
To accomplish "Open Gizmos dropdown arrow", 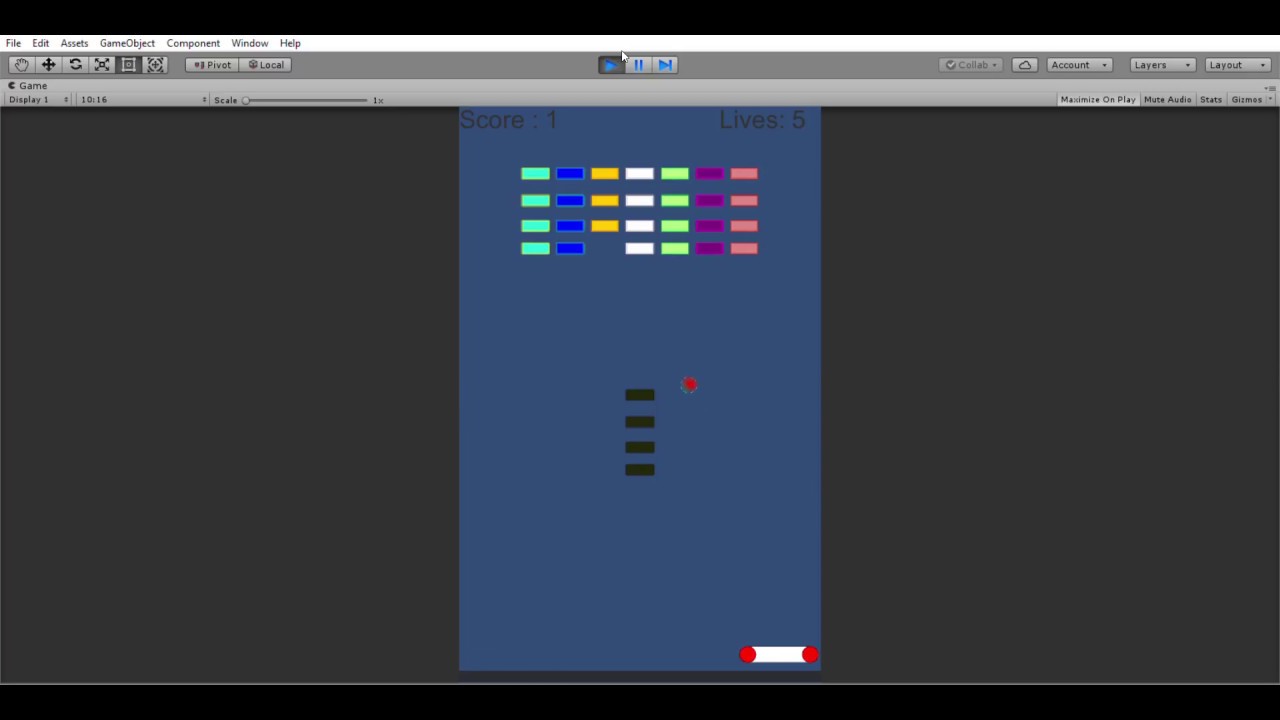I will 1270,100.
